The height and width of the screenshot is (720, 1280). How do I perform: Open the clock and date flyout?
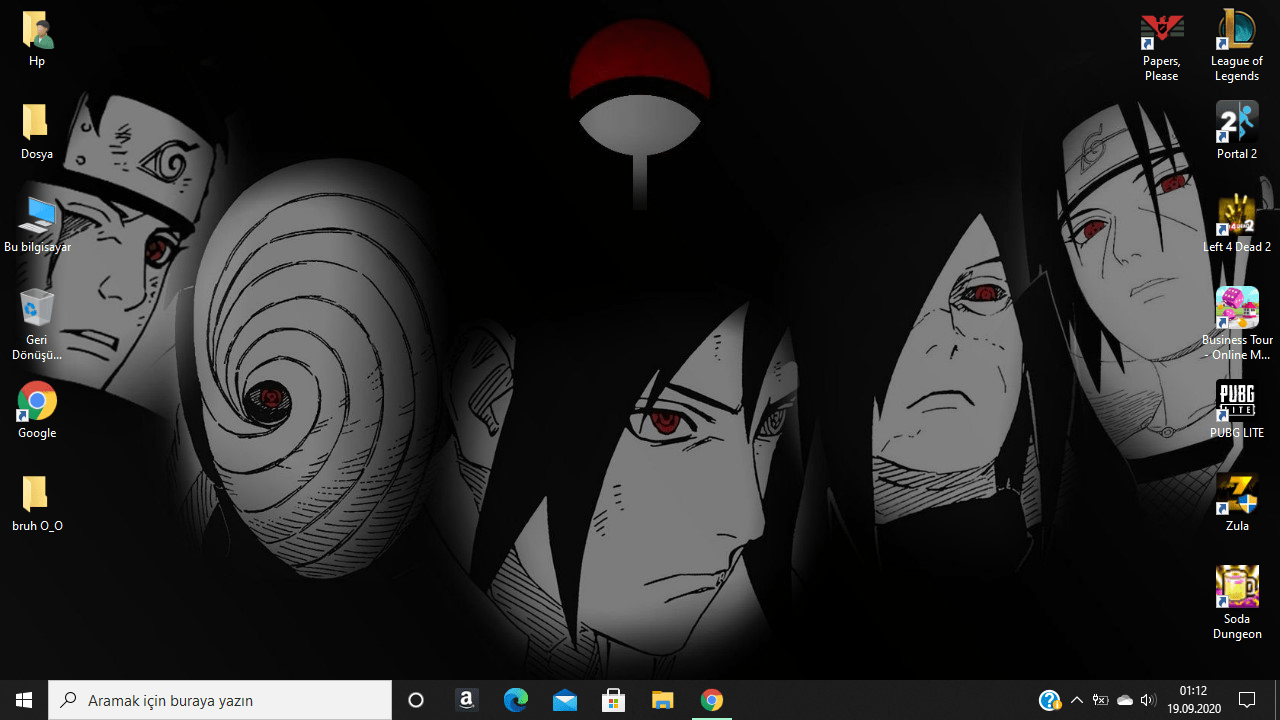[1193, 700]
